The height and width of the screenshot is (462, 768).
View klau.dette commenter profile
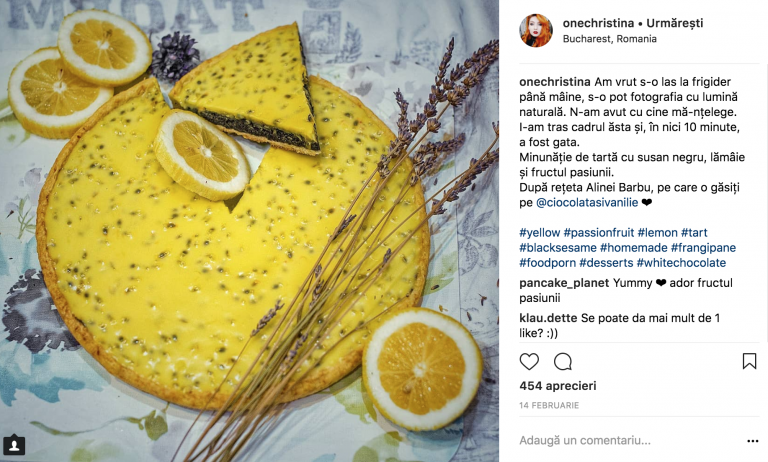[548, 318]
